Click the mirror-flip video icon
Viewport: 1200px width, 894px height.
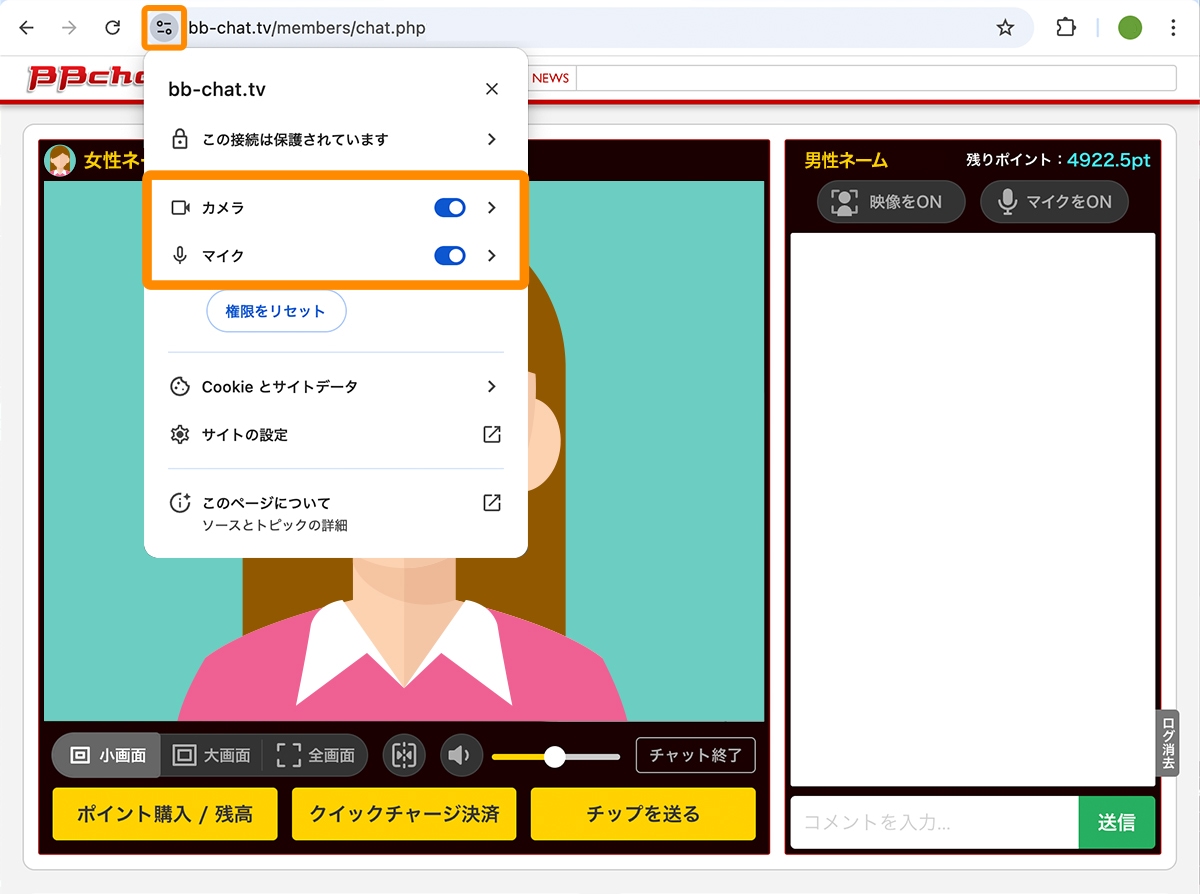tap(404, 755)
